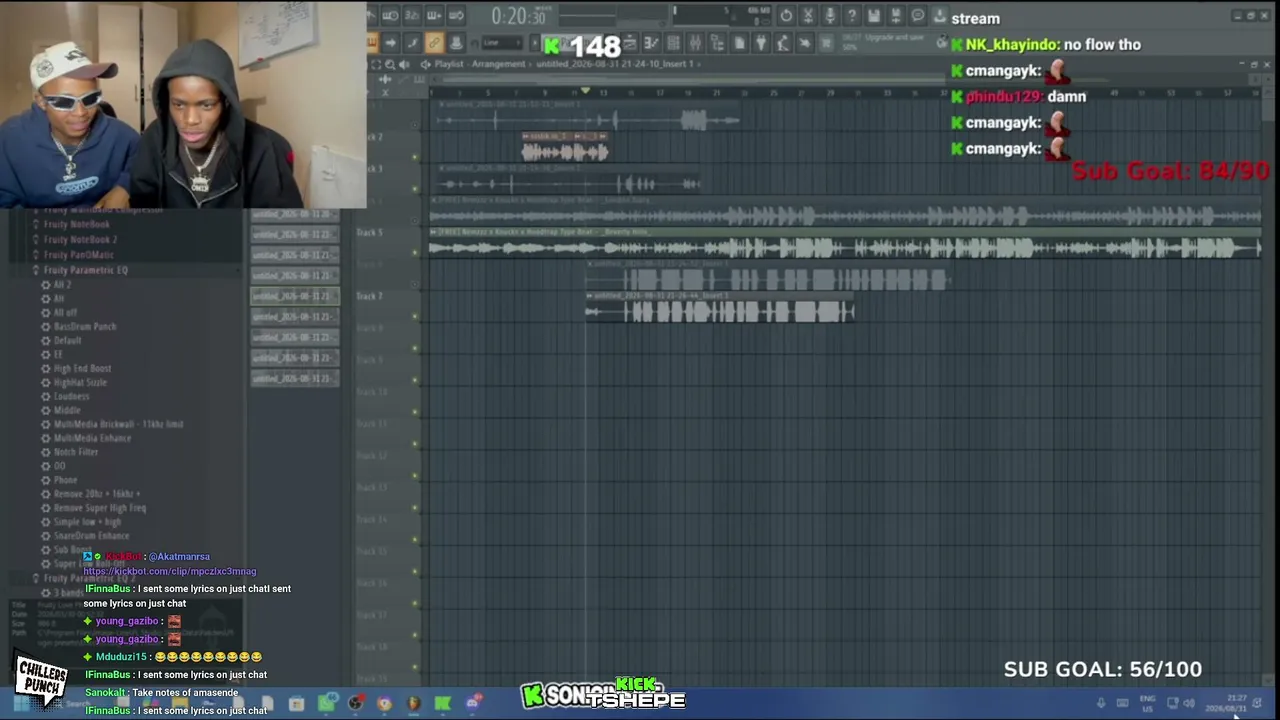This screenshot has width=1280, height=720.
Task: Mute Track 15 using its green dot
Action: click(415, 572)
